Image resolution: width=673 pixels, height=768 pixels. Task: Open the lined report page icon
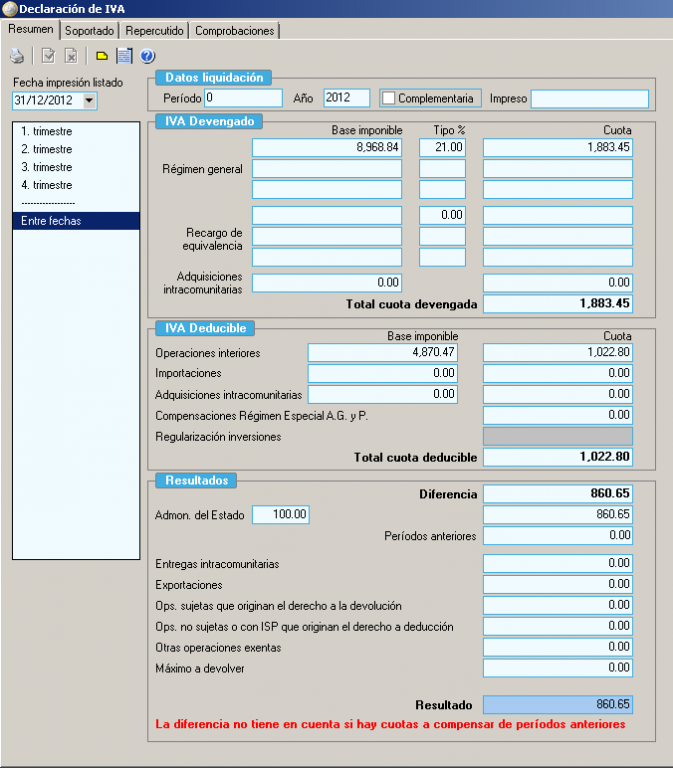124,56
